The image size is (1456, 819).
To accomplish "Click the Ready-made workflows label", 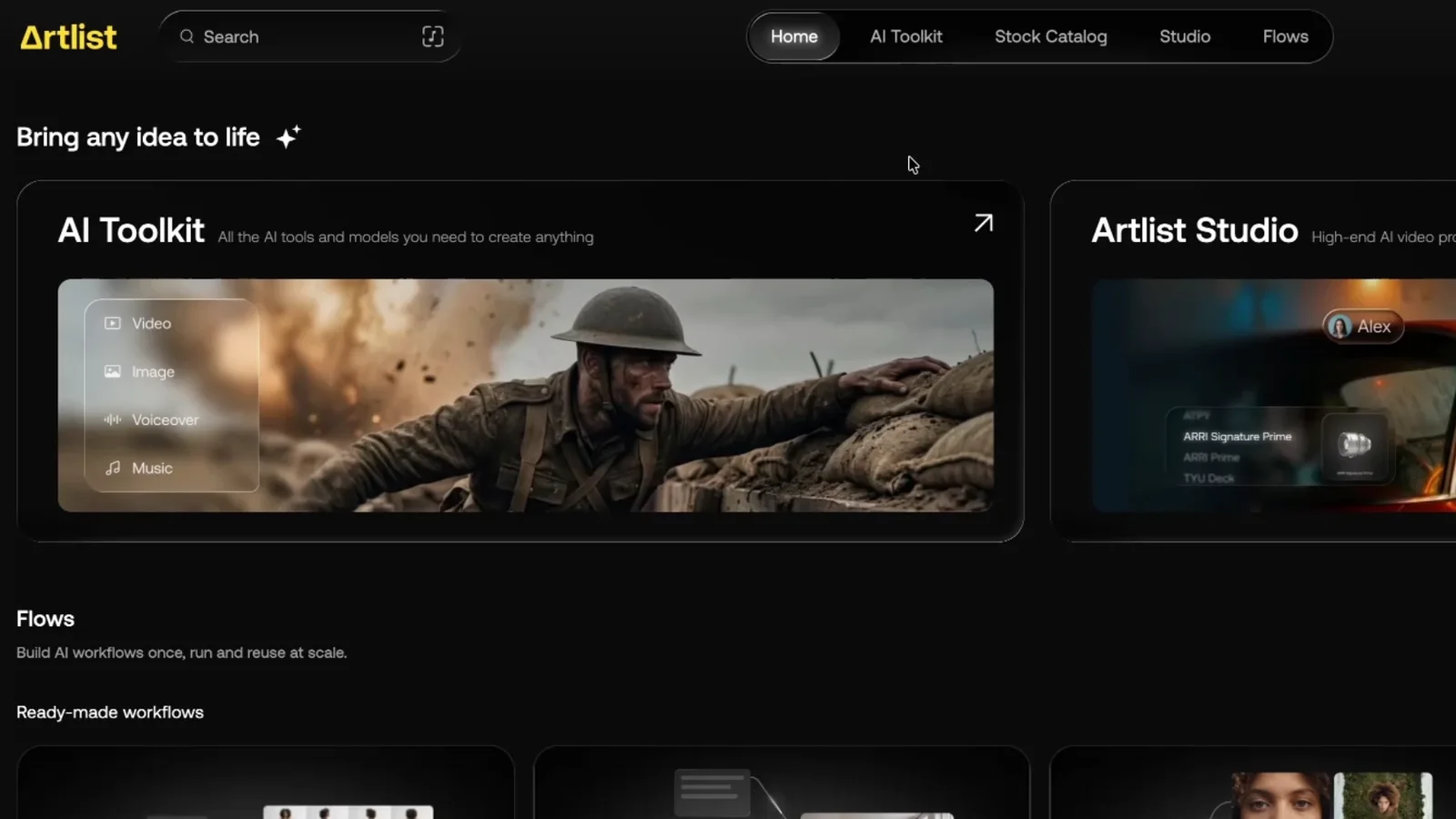I will (110, 713).
